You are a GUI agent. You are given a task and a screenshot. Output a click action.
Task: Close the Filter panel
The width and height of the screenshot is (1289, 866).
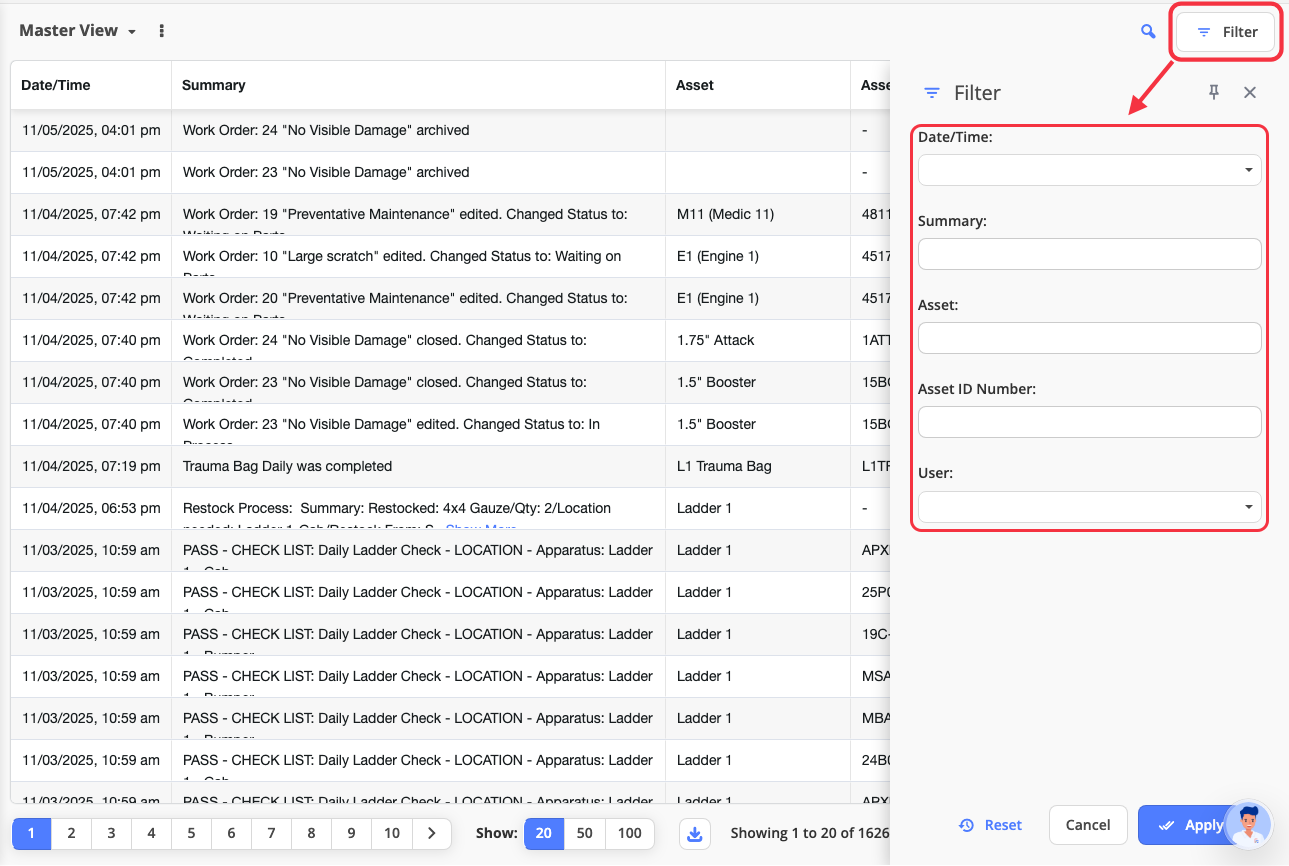click(1250, 92)
